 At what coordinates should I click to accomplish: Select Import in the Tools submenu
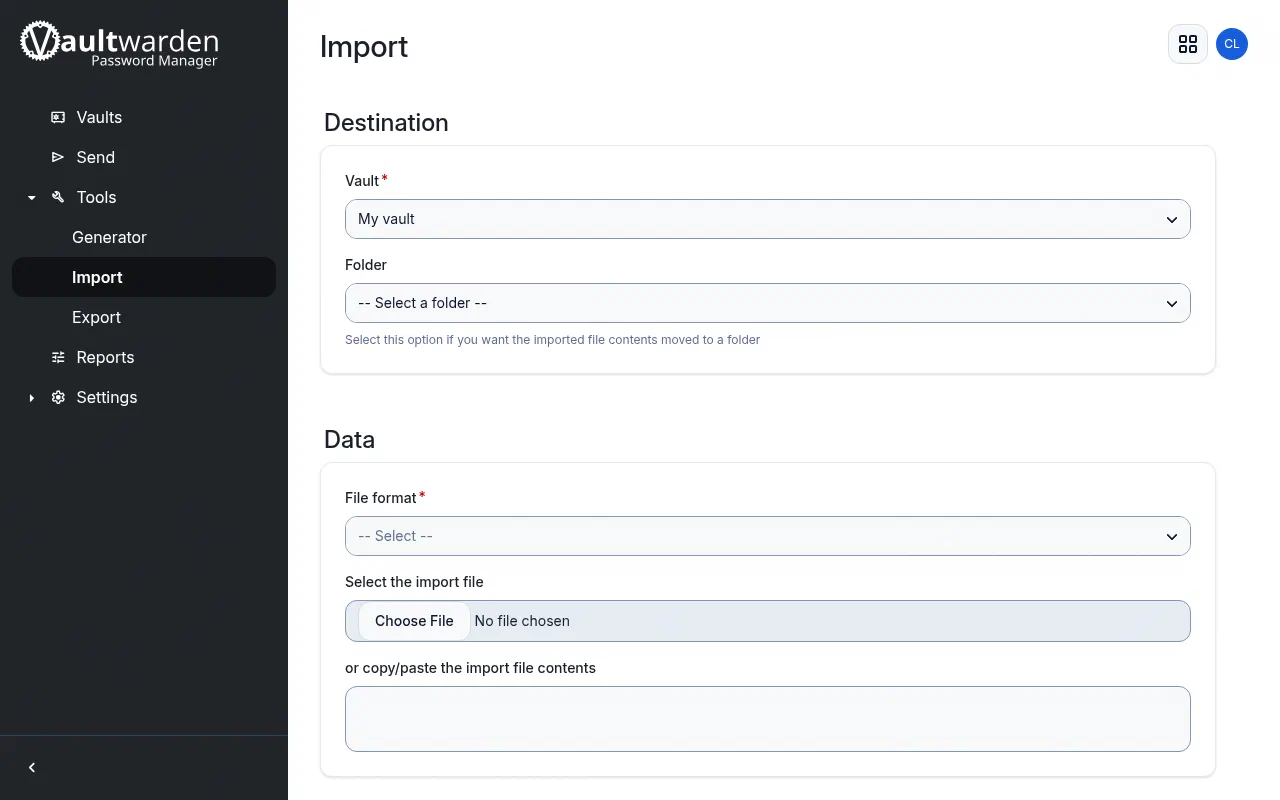(x=144, y=277)
